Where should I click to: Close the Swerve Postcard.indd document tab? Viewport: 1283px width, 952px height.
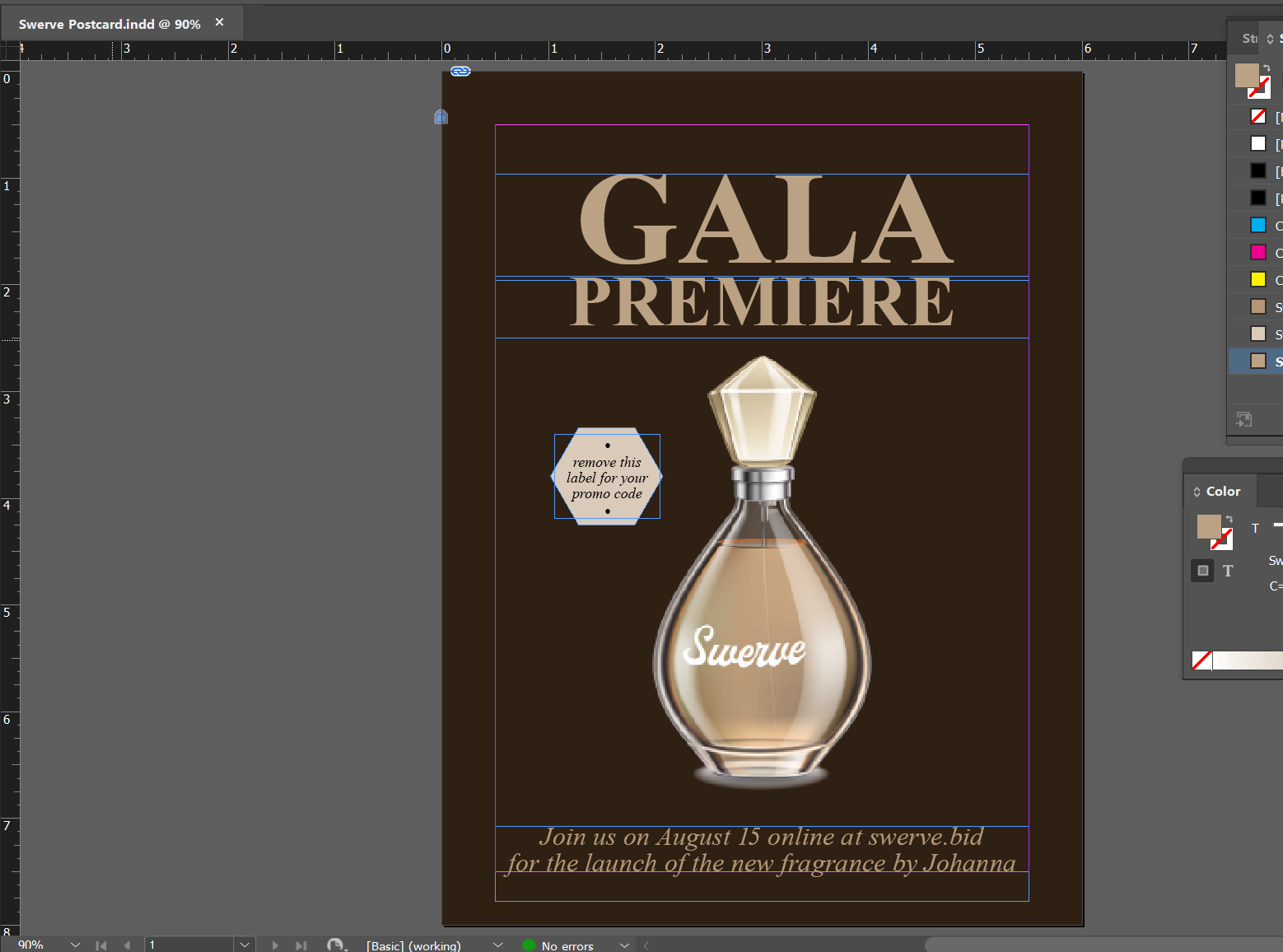coord(219,22)
